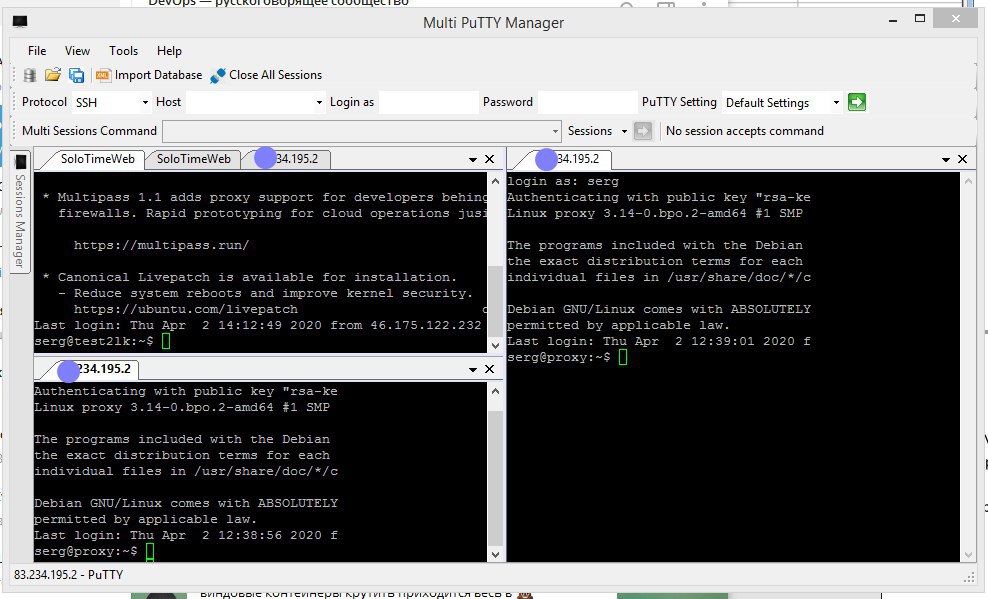Click the scrollbar thumb in bottom-left terminal
The image size is (988, 599).
coord(495,478)
